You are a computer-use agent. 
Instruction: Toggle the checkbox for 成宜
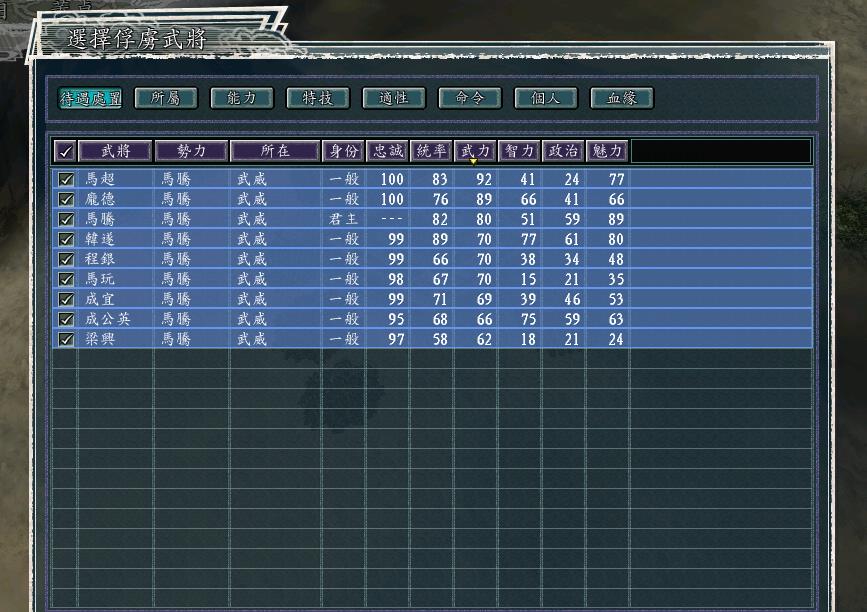[x=66, y=299]
